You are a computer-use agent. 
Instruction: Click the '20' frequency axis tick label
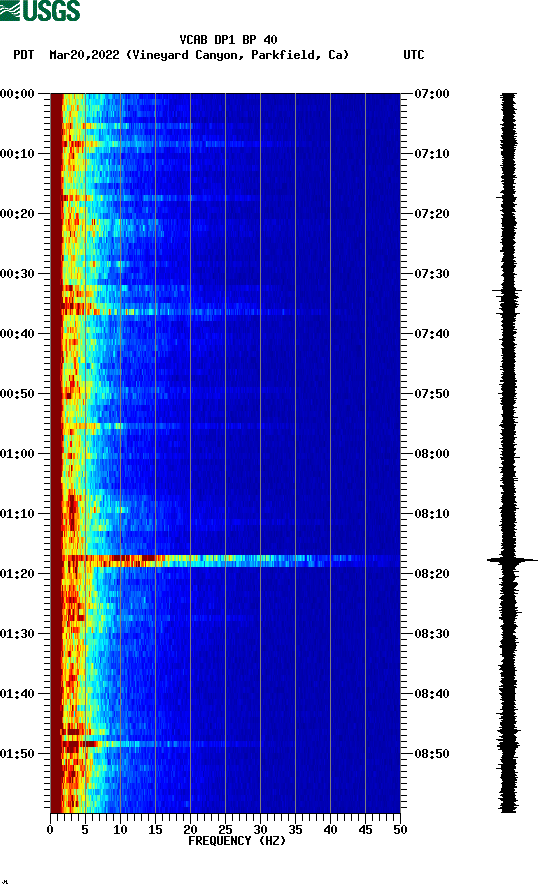(x=190, y=830)
